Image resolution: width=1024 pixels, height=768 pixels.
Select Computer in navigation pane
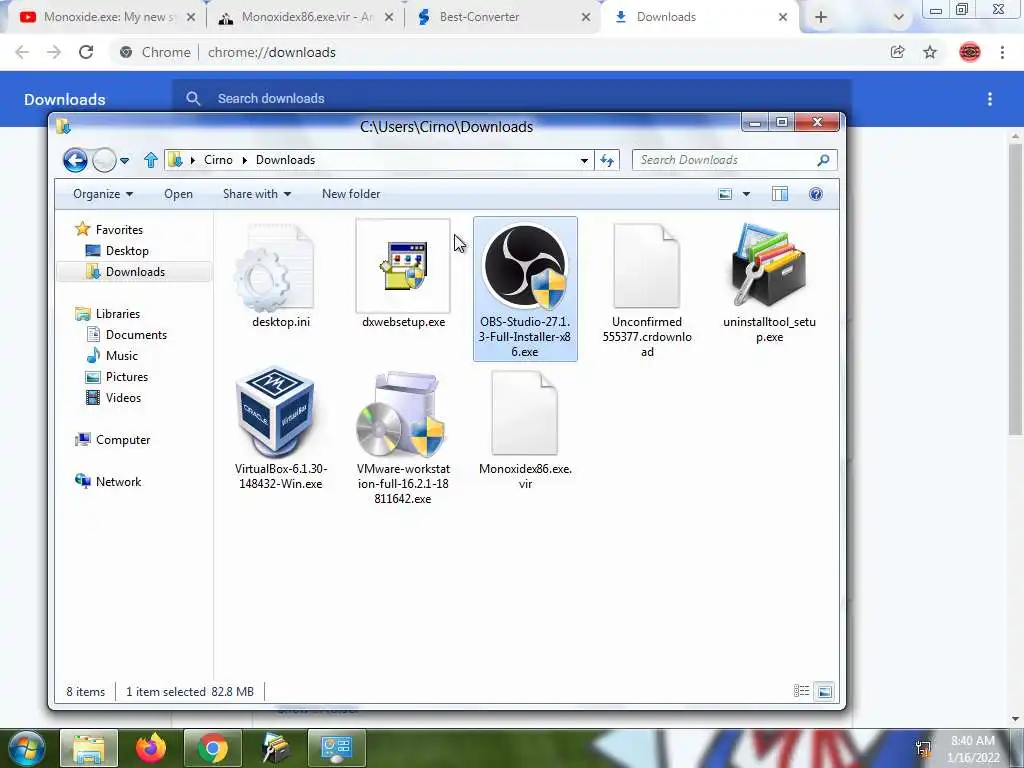pyautogui.click(x=123, y=440)
